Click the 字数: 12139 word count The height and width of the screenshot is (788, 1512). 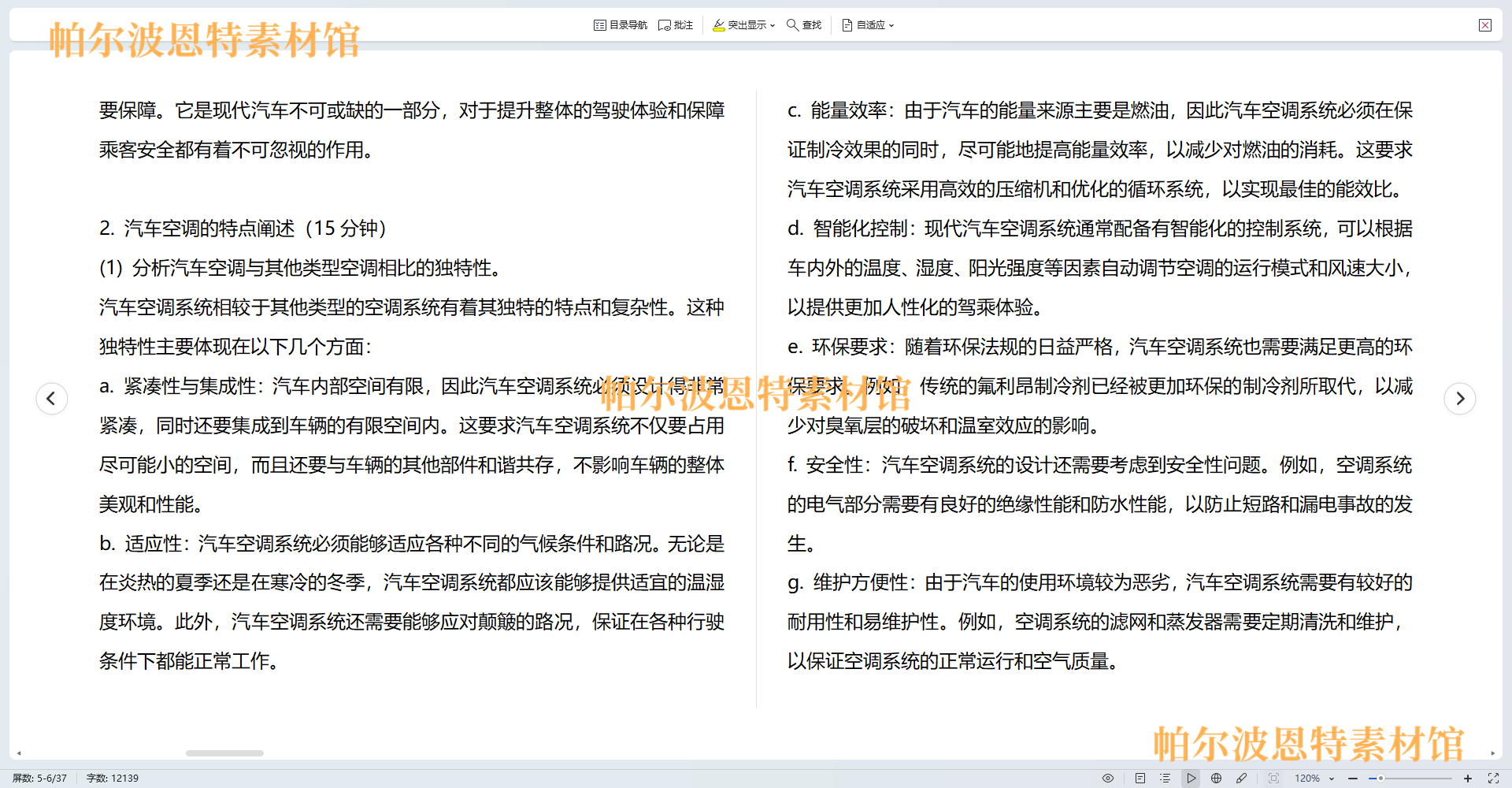[x=113, y=778]
